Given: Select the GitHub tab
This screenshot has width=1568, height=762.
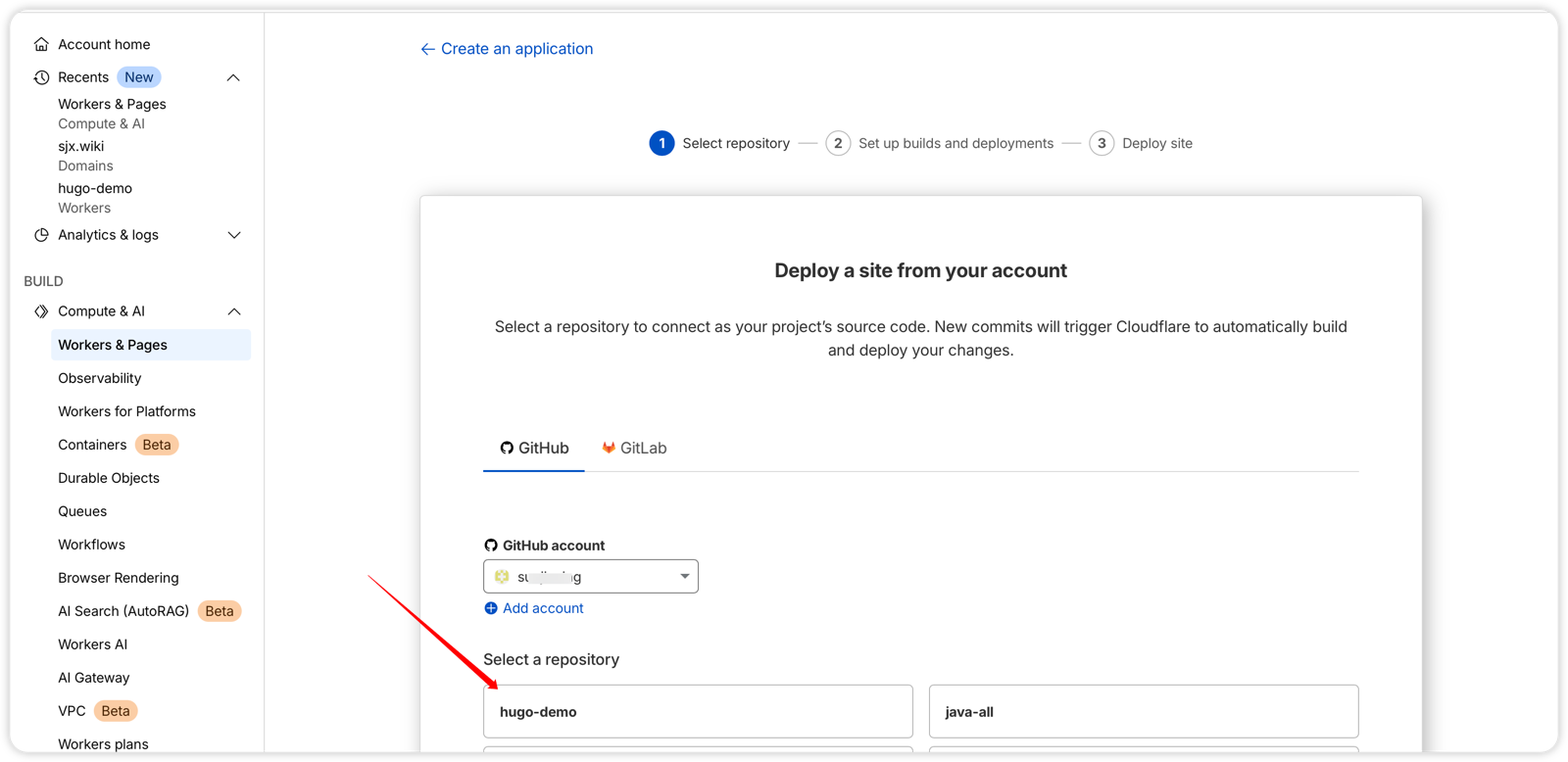Looking at the screenshot, I should [x=534, y=448].
